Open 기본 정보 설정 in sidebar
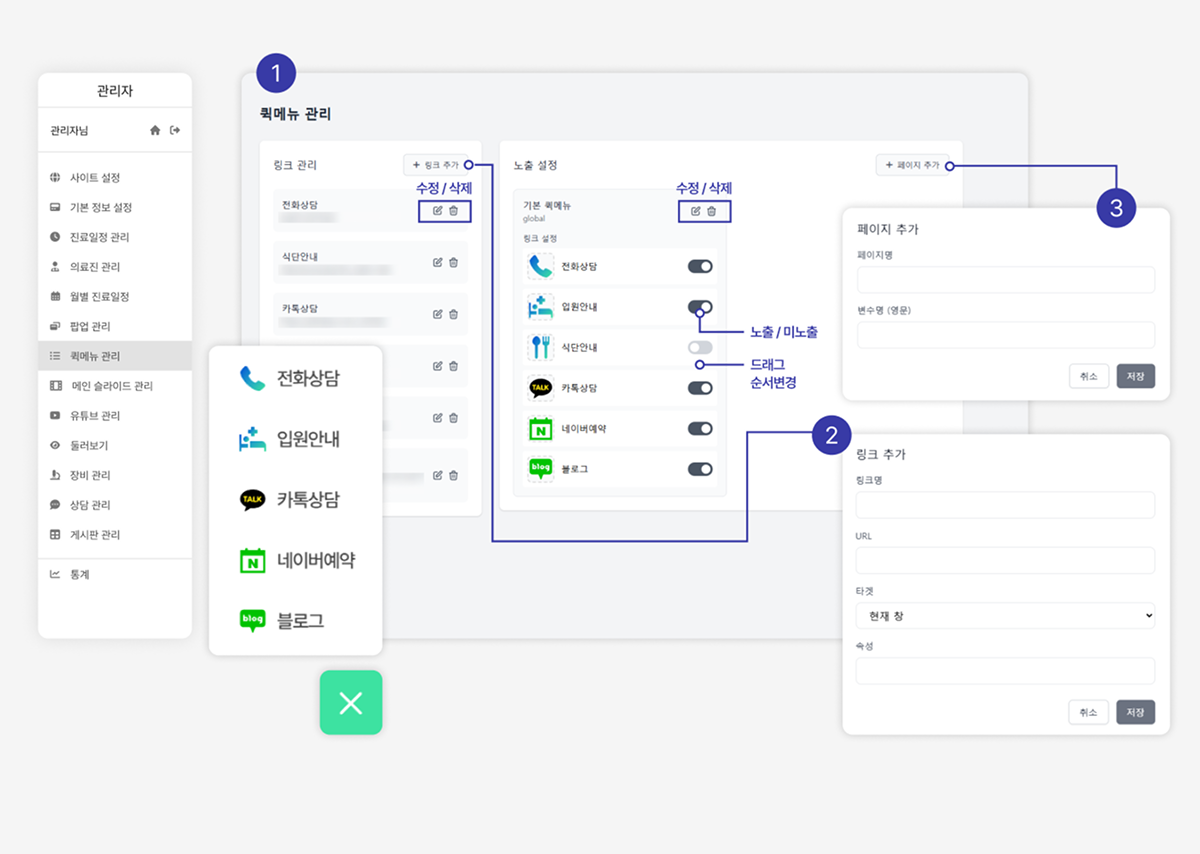 pyautogui.click(x=115, y=208)
